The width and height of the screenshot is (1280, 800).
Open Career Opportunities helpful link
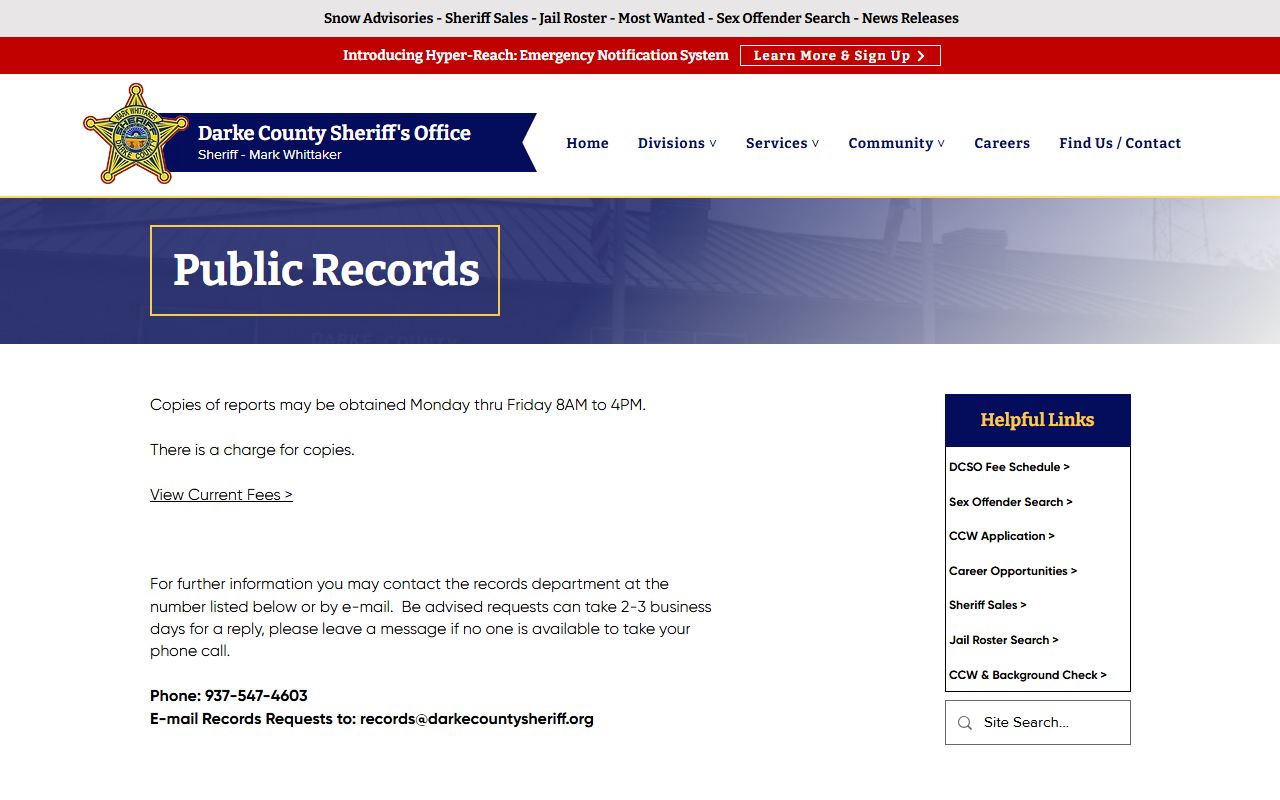(1013, 571)
